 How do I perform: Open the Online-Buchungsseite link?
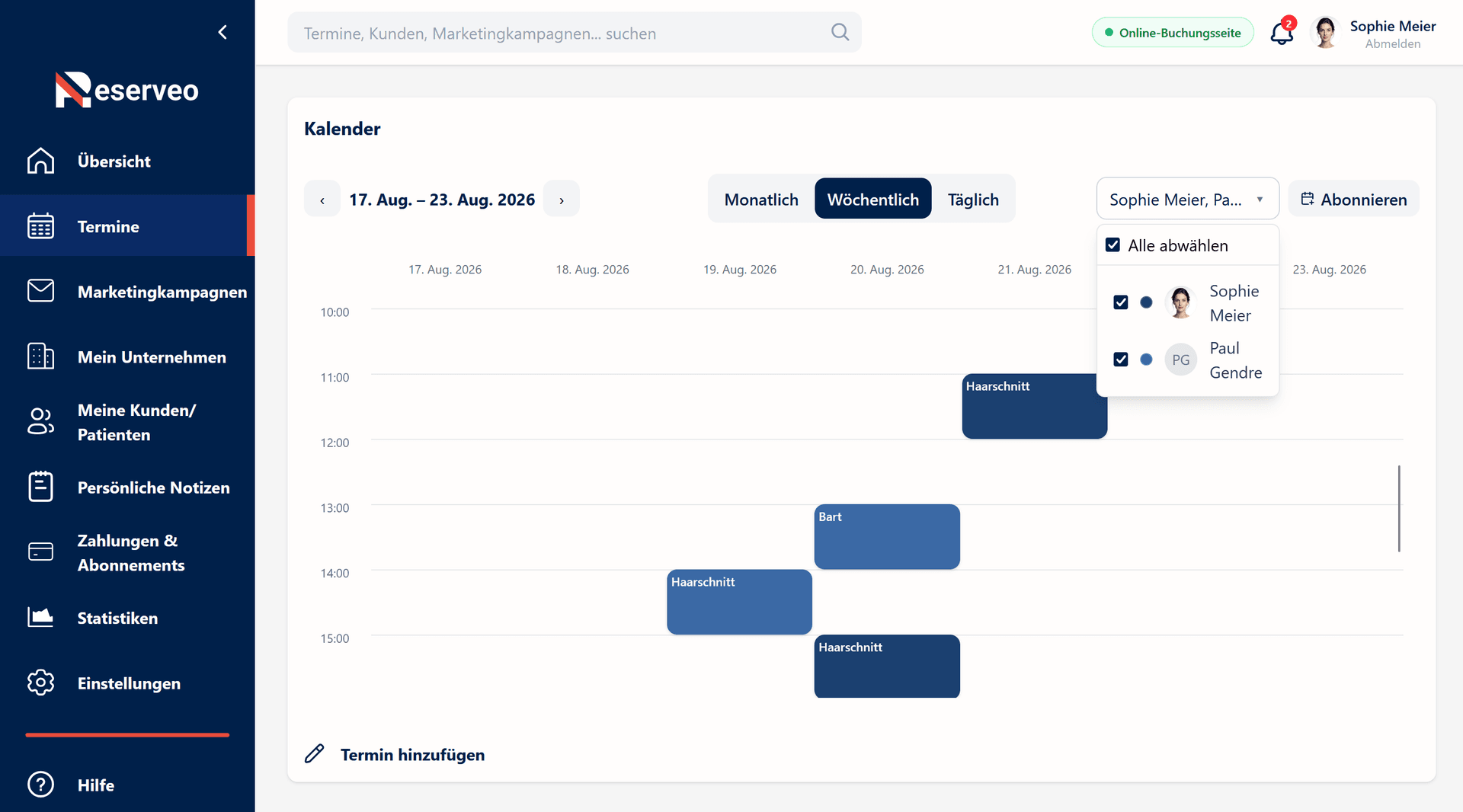[x=1173, y=33]
